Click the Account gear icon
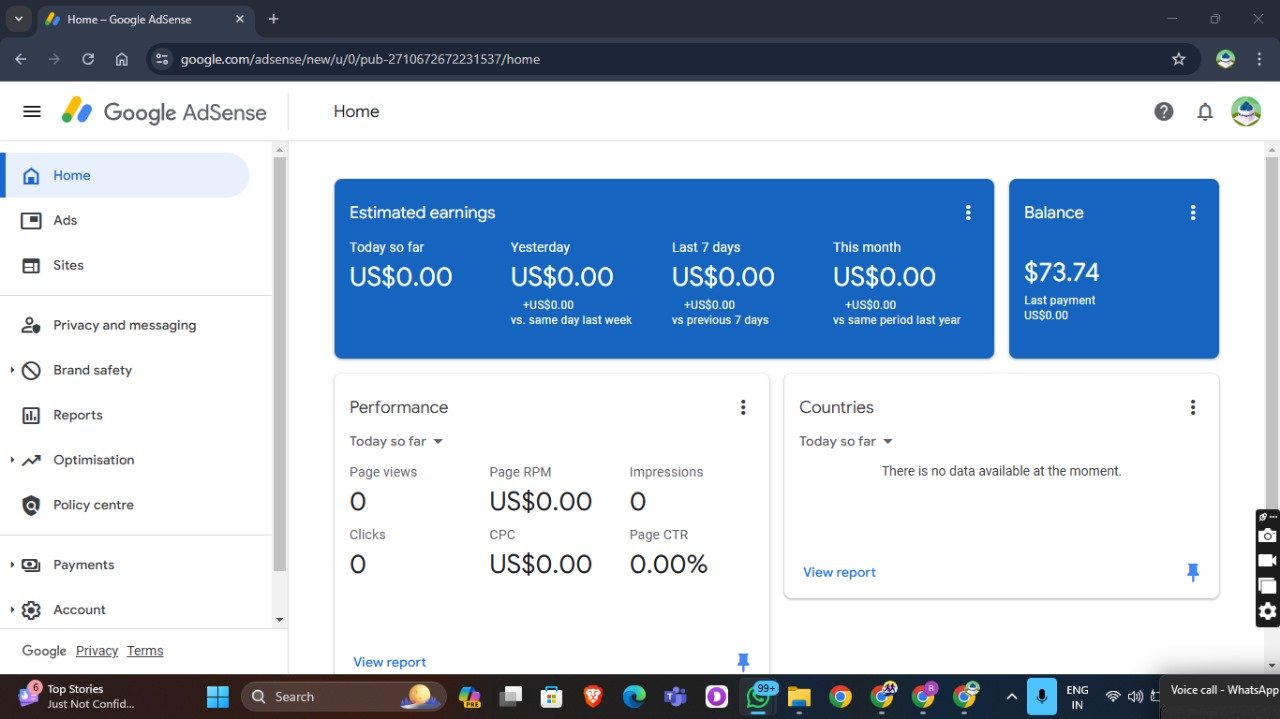 31,610
